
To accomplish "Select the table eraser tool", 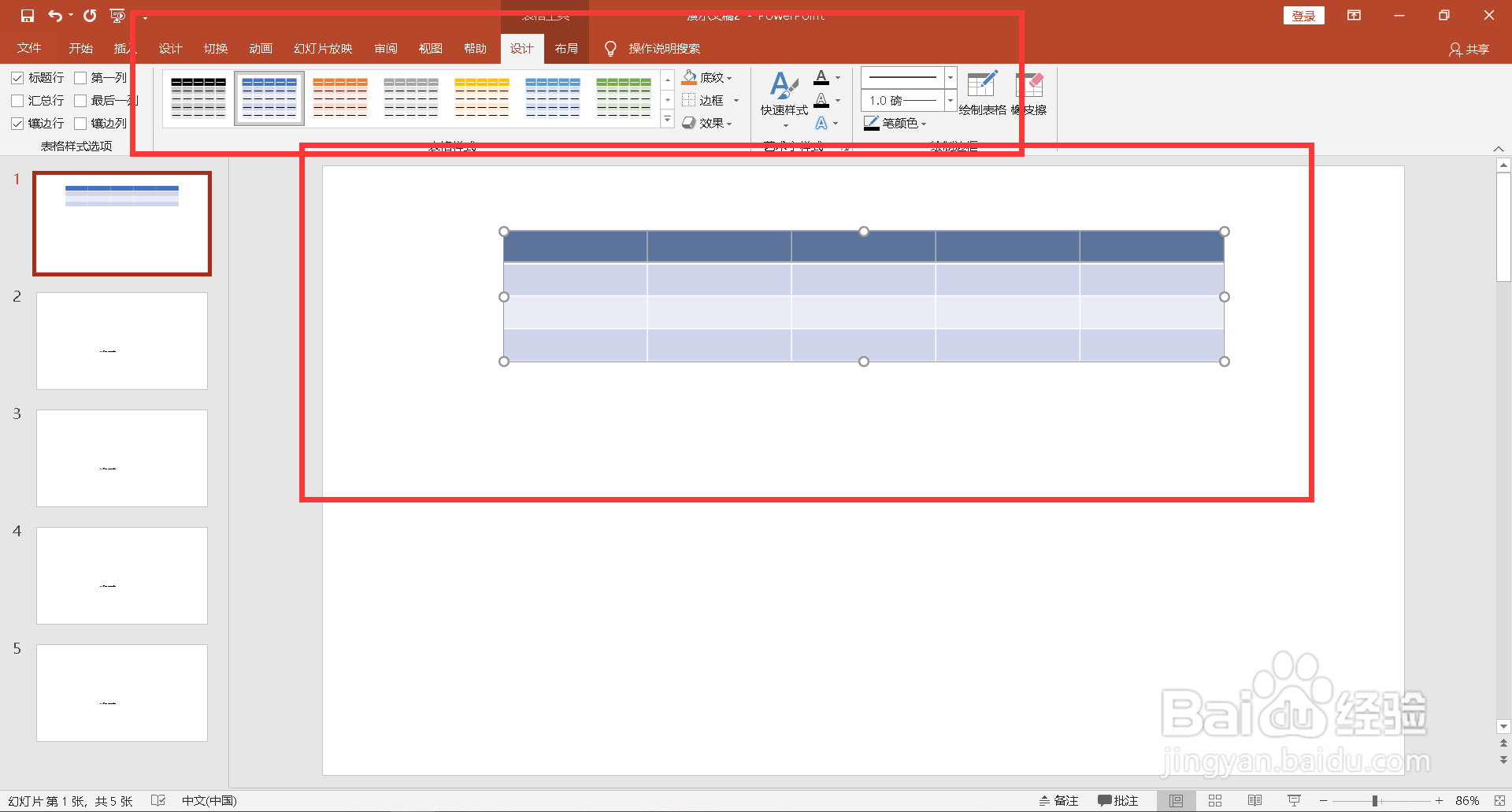I will click(x=1029, y=93).
